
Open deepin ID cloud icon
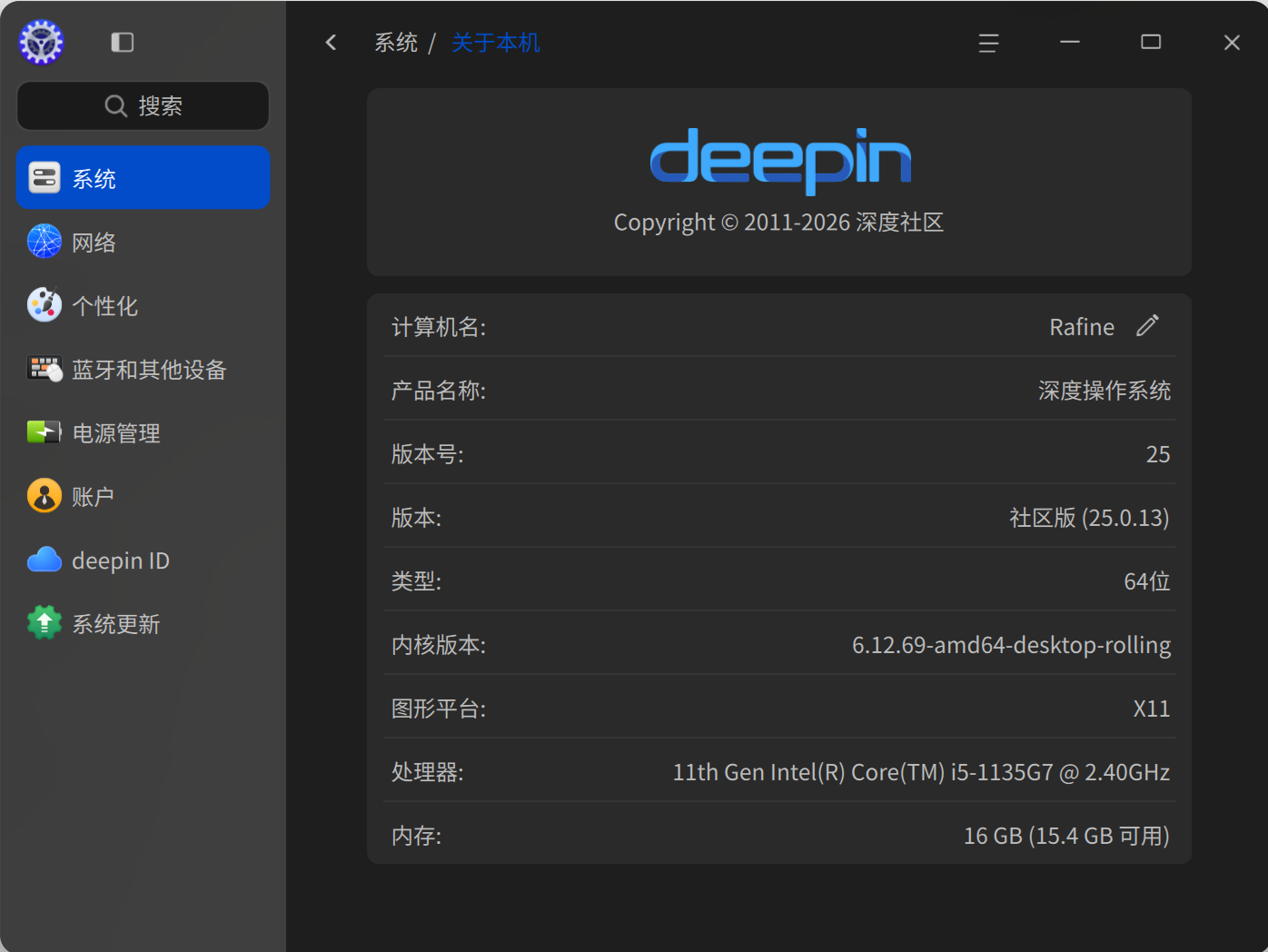45,560
